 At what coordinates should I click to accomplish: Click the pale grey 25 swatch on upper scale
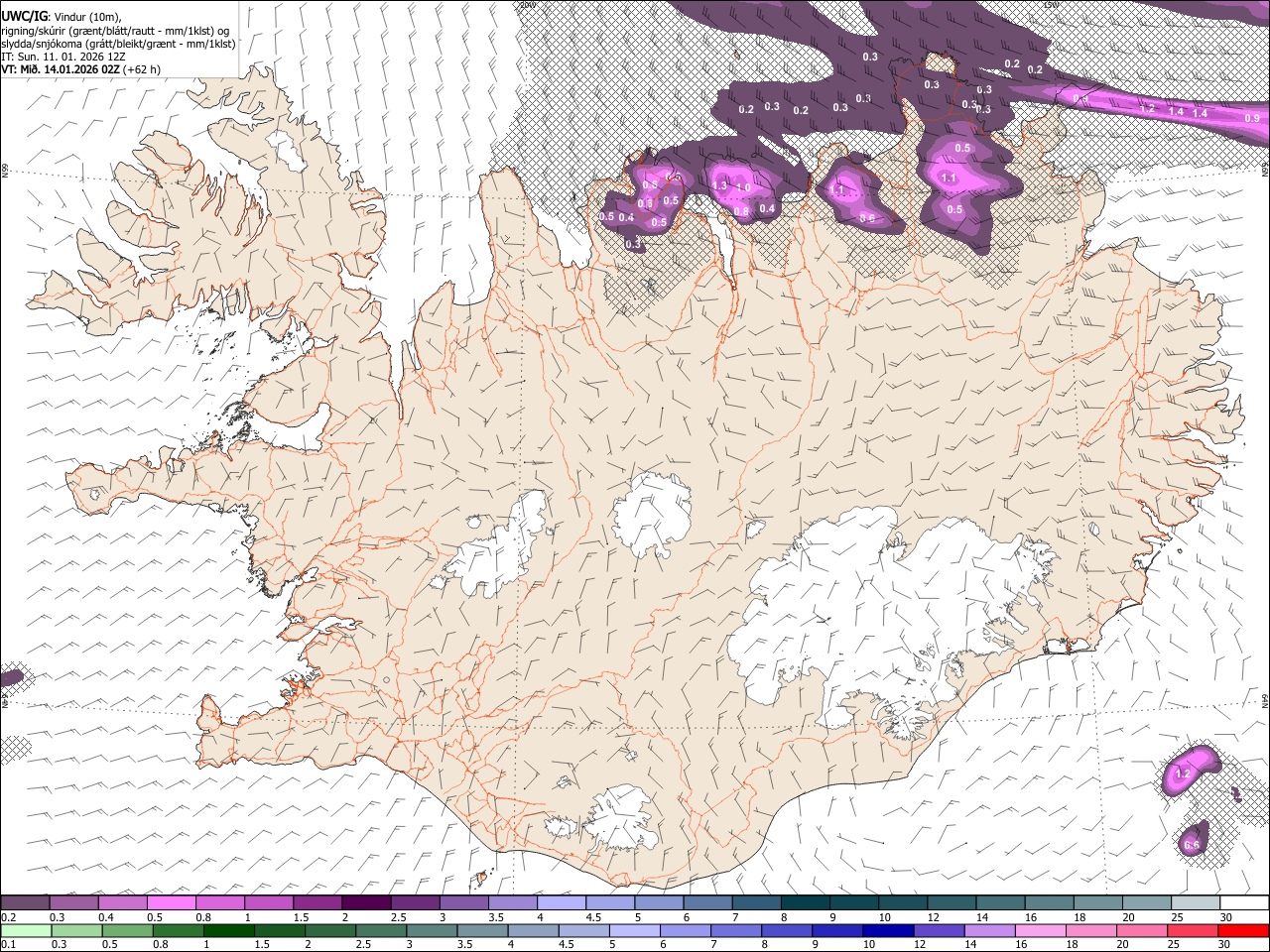click(1196, 903)
